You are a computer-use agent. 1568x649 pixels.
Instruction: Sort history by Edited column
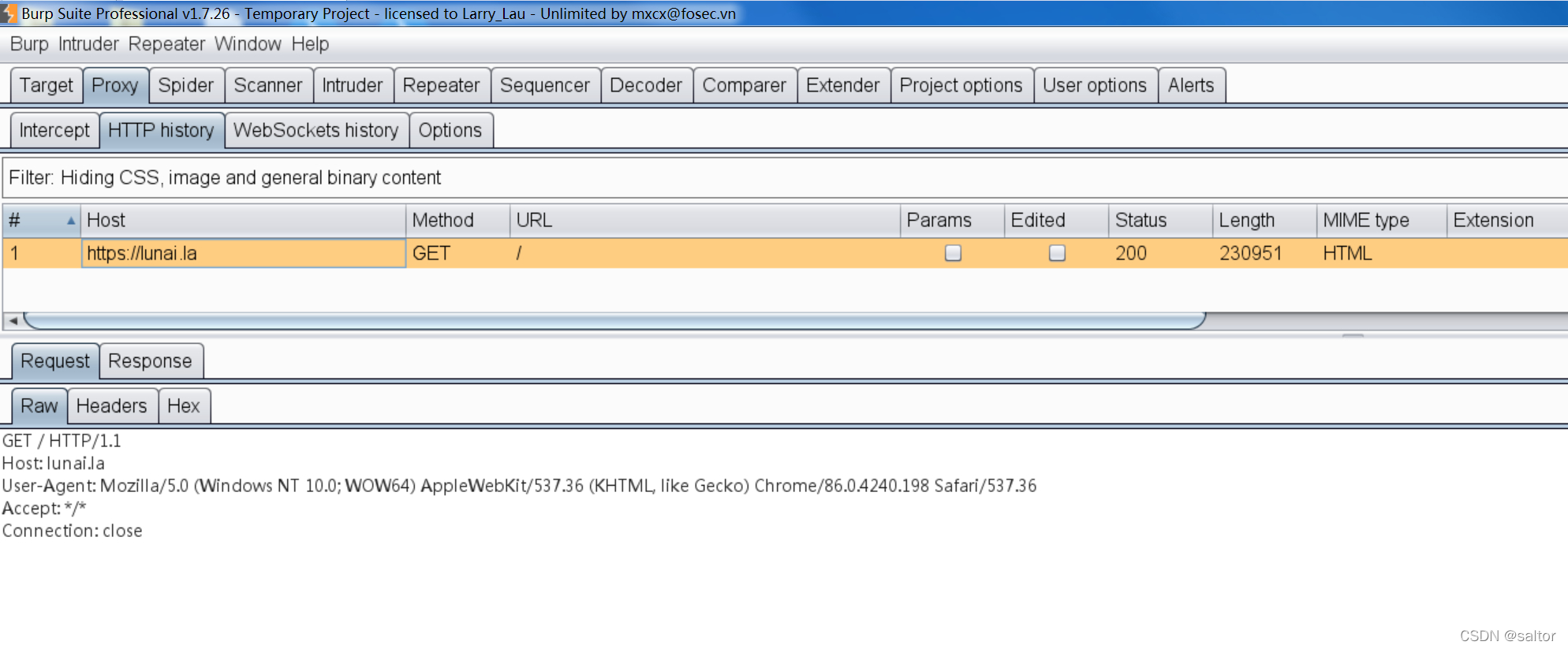pyautogui.click(x=1057, y=221)
